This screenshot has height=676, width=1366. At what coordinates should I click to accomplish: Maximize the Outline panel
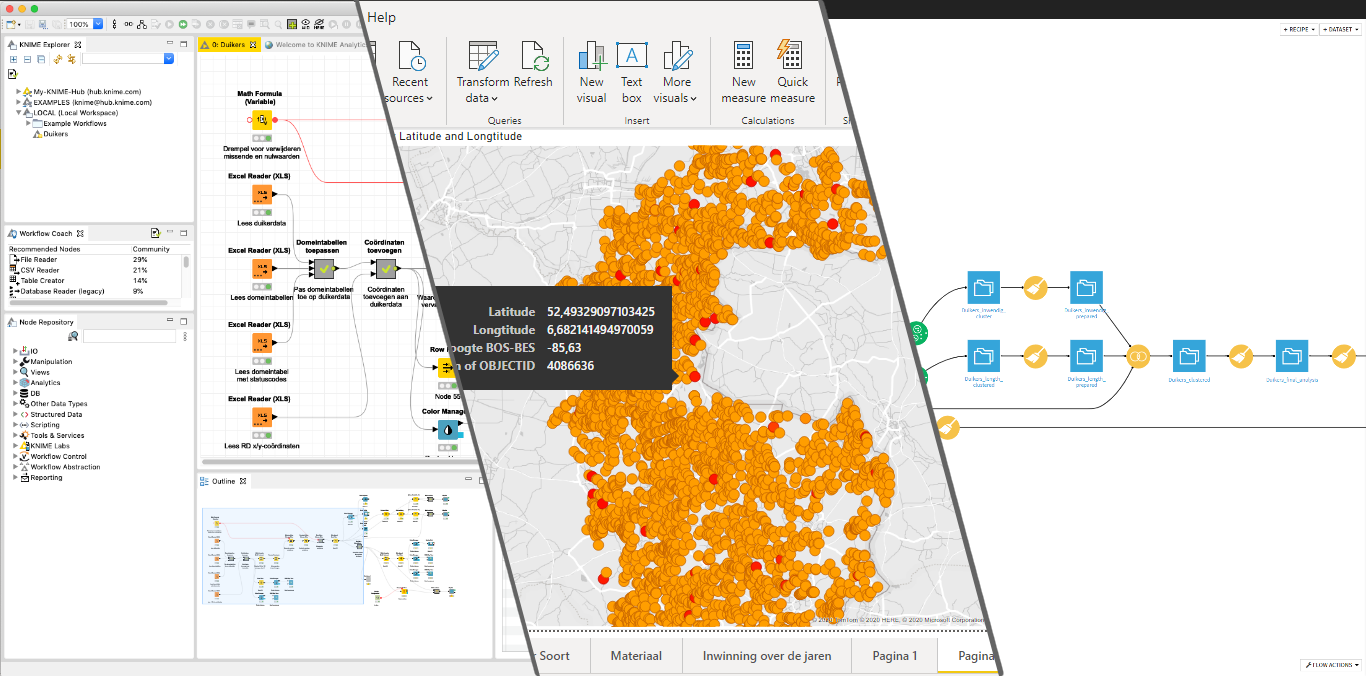pyautogui.click(x=482, y=481)
